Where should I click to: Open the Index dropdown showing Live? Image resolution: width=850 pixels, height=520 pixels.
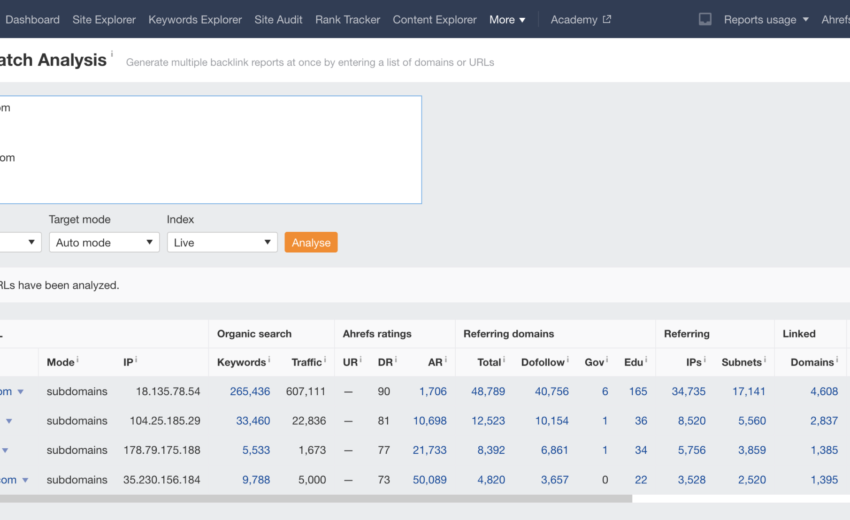[221, 242]
